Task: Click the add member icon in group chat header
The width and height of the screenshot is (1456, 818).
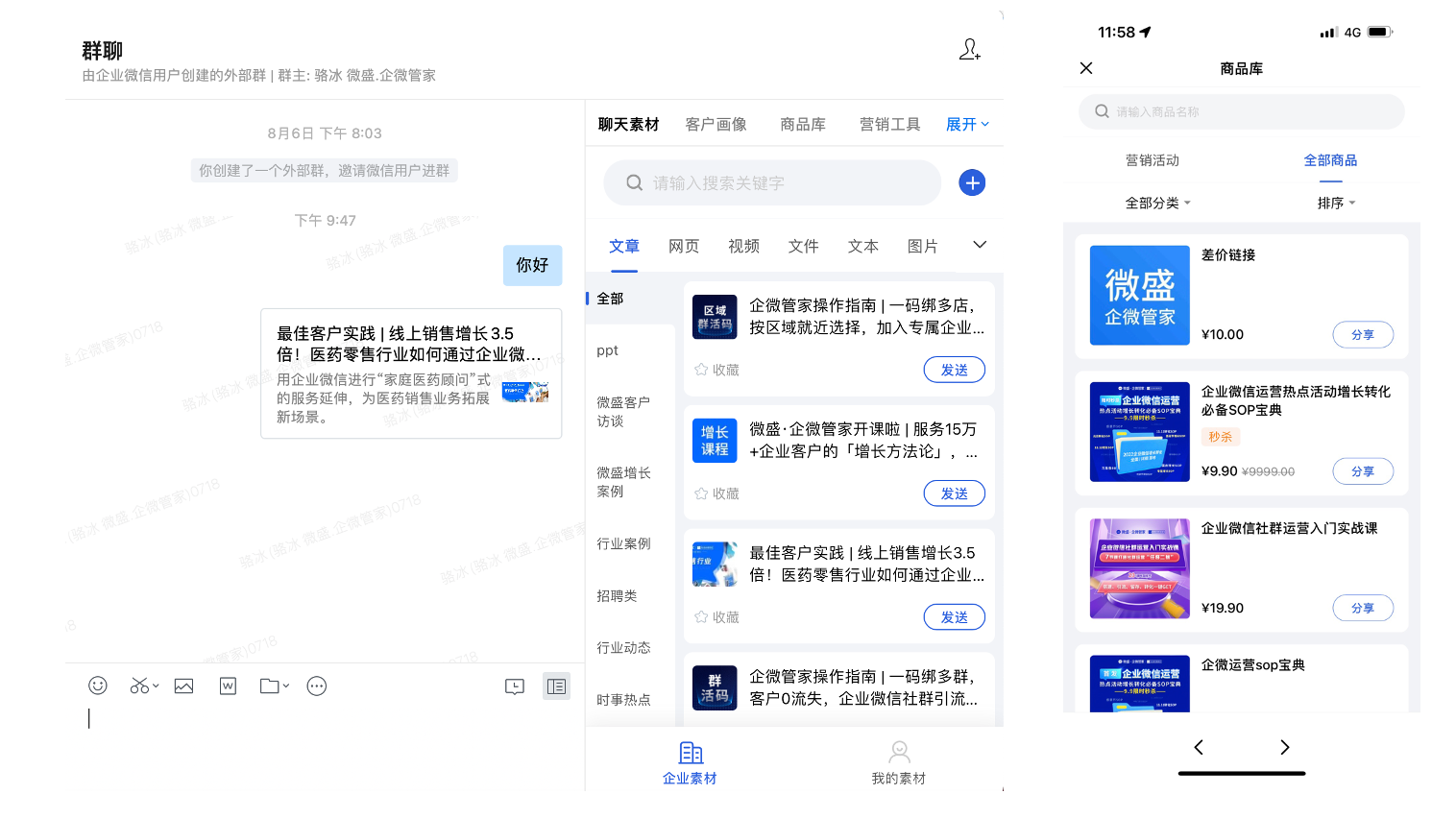Action: click(969, 49)
